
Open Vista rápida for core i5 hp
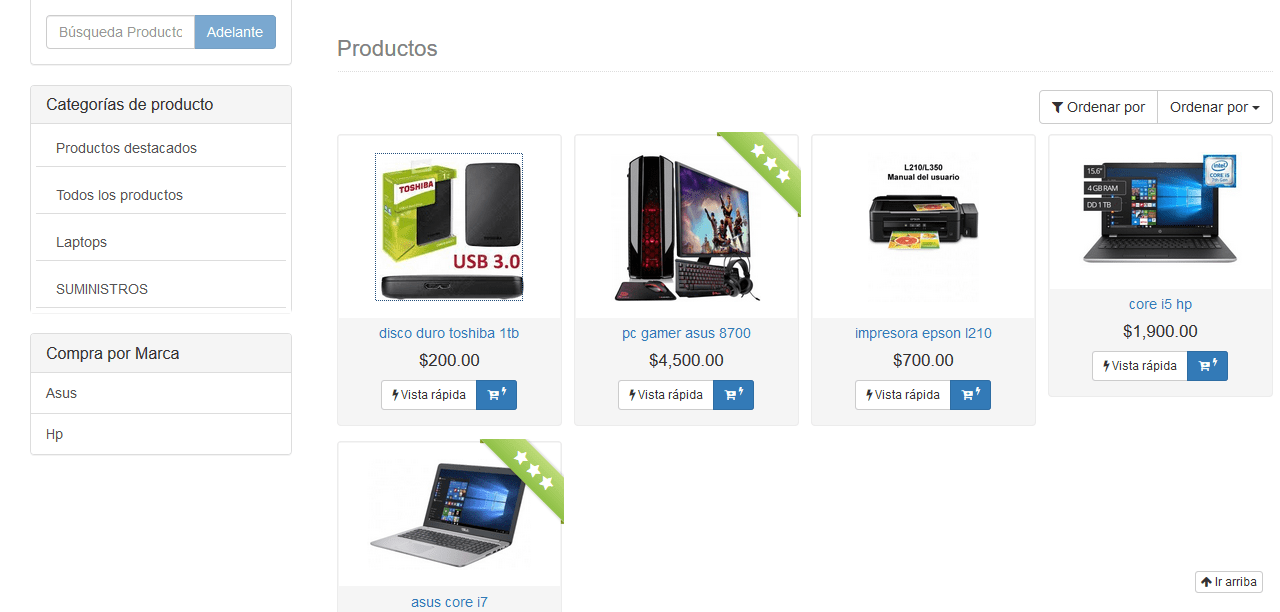coord(1140,366)
